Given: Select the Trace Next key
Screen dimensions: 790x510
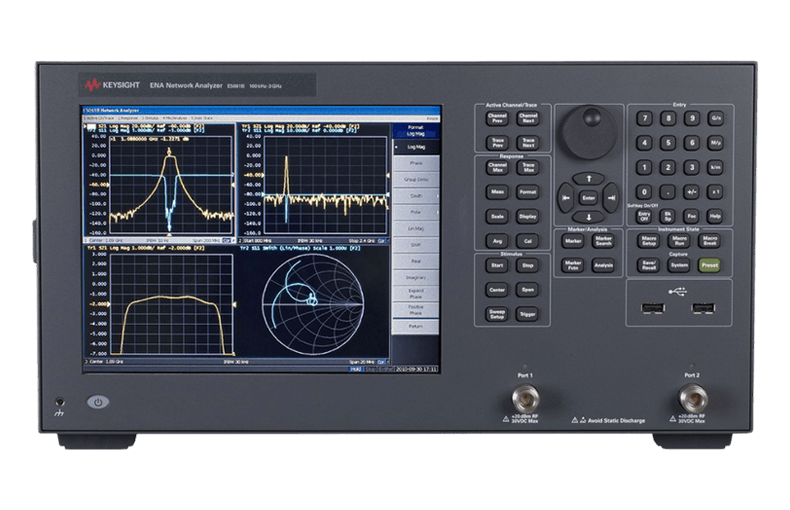Looking at the screenshot, I should coord(528,143).
